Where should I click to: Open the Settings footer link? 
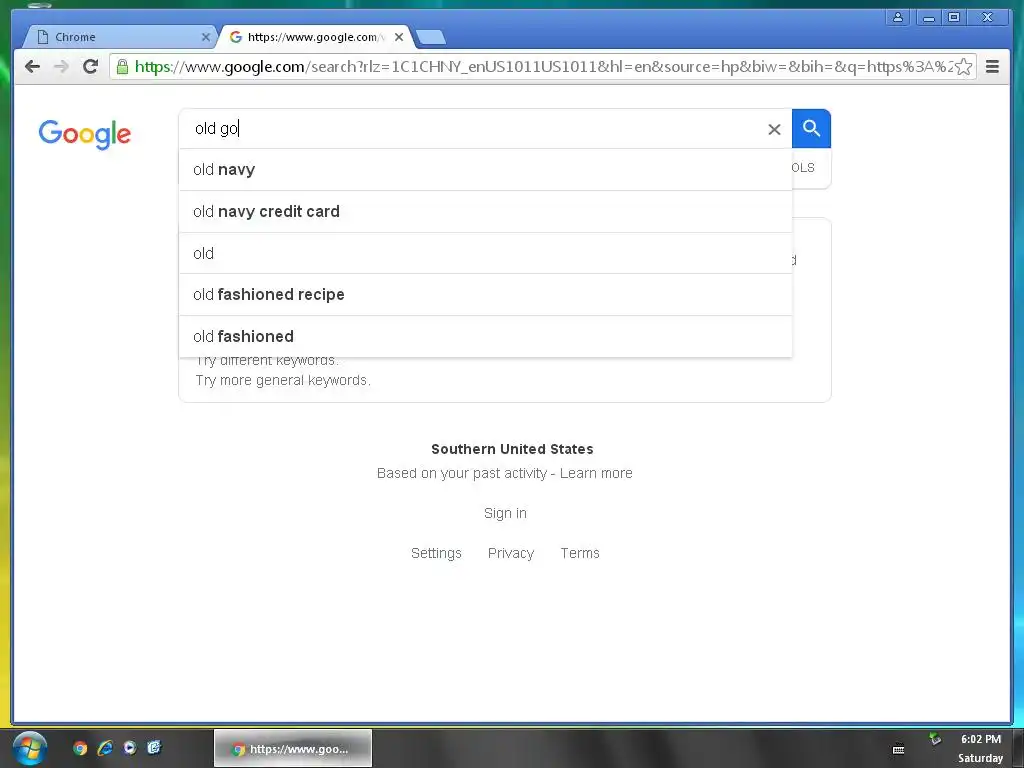click(436, 553)
